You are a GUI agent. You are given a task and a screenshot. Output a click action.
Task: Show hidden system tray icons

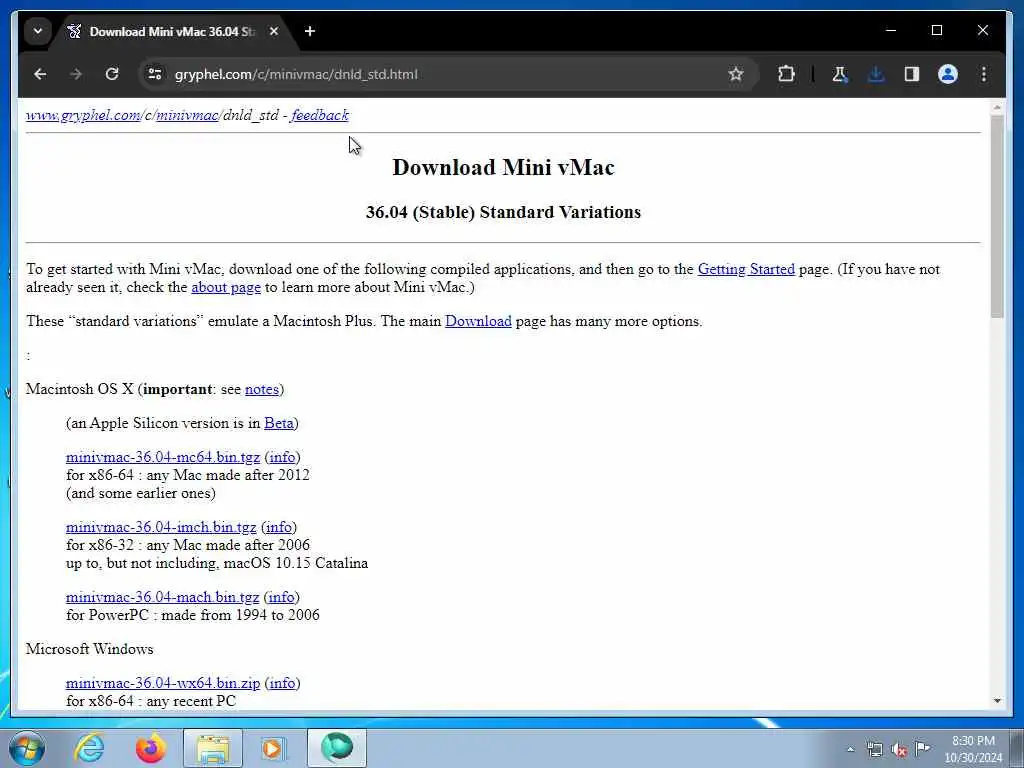[x=850, y=750]
